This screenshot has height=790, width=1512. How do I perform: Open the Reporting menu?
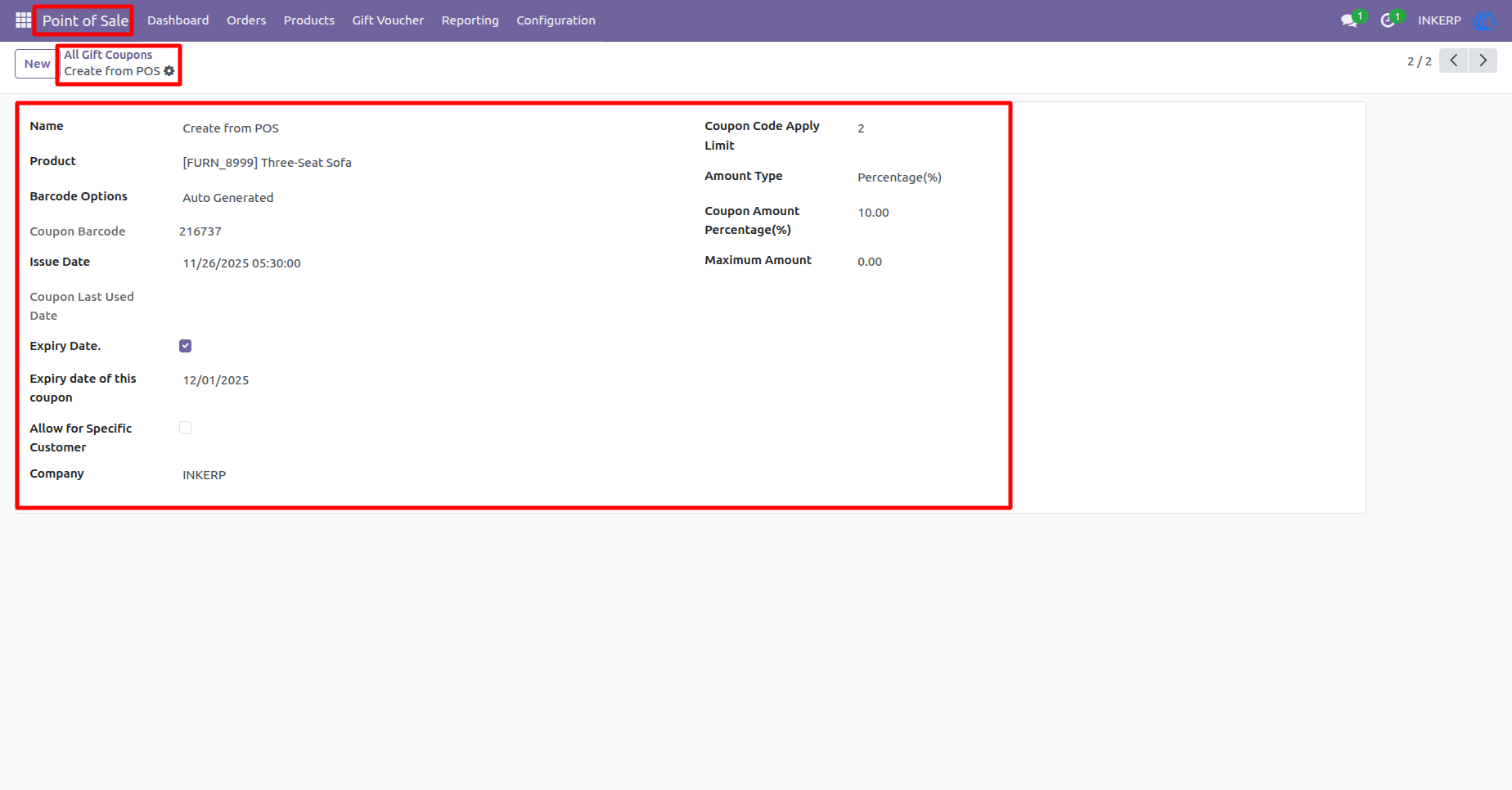[x=470, y=20]
